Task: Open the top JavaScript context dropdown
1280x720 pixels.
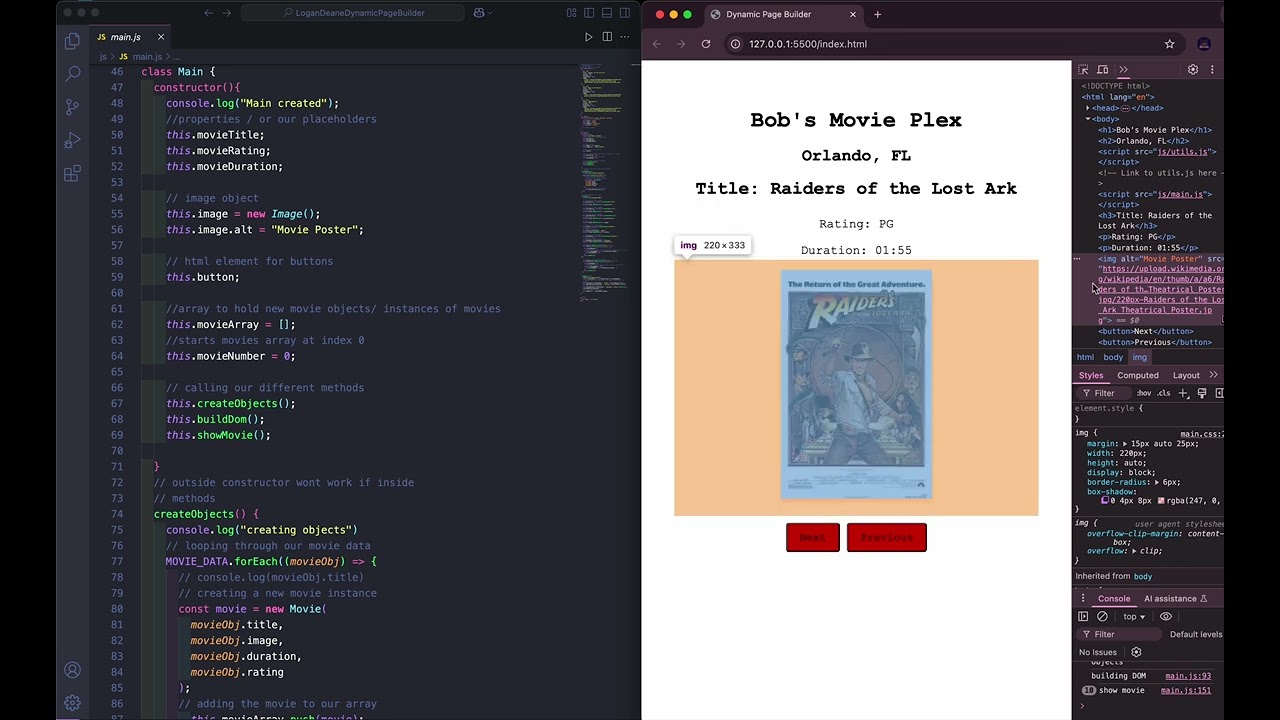Action: point(1132,616)
